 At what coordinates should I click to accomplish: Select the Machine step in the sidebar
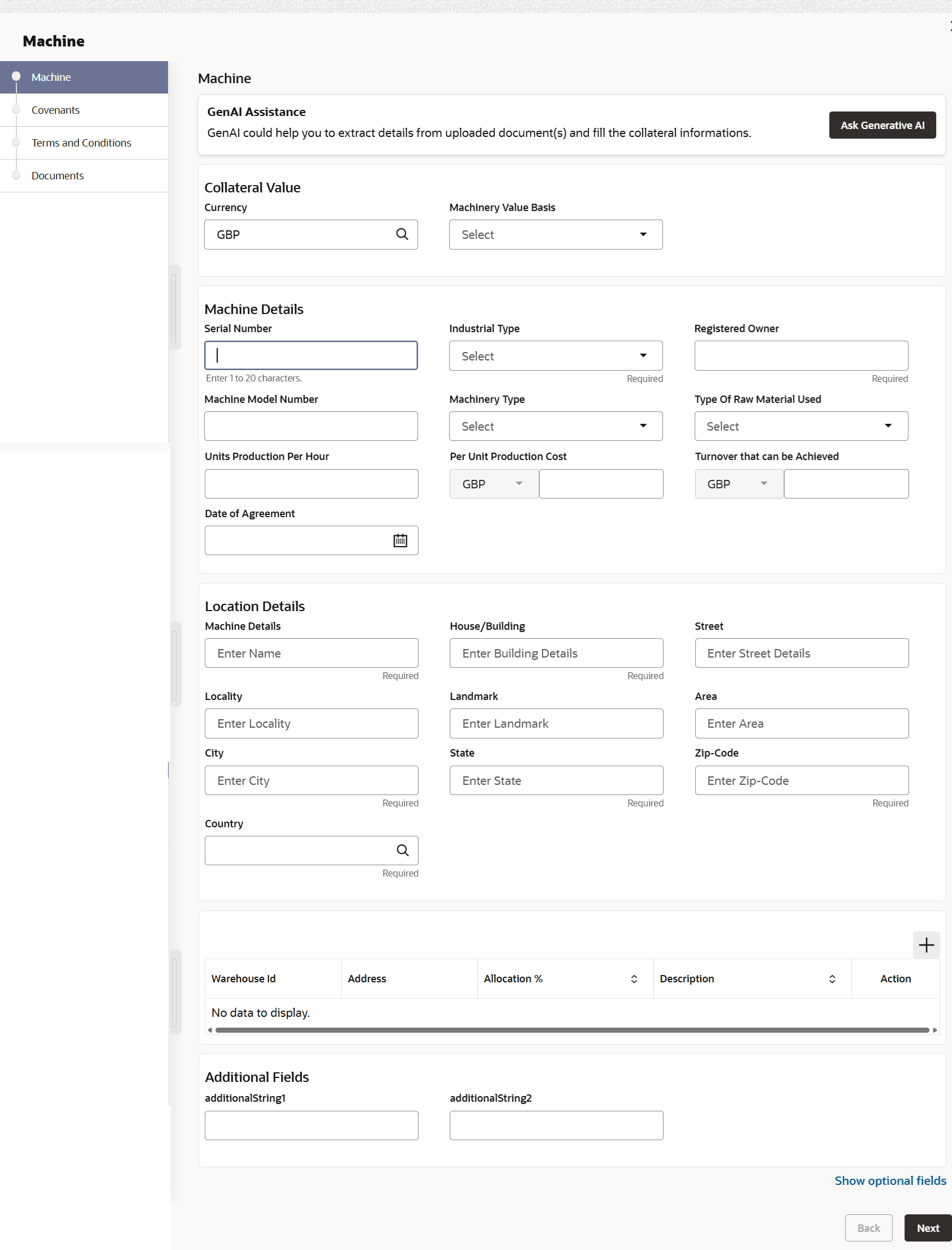(x=84, y=77)
